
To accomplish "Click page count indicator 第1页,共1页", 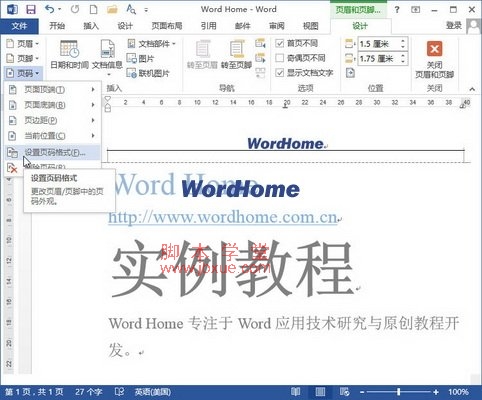I will [34, 392].
